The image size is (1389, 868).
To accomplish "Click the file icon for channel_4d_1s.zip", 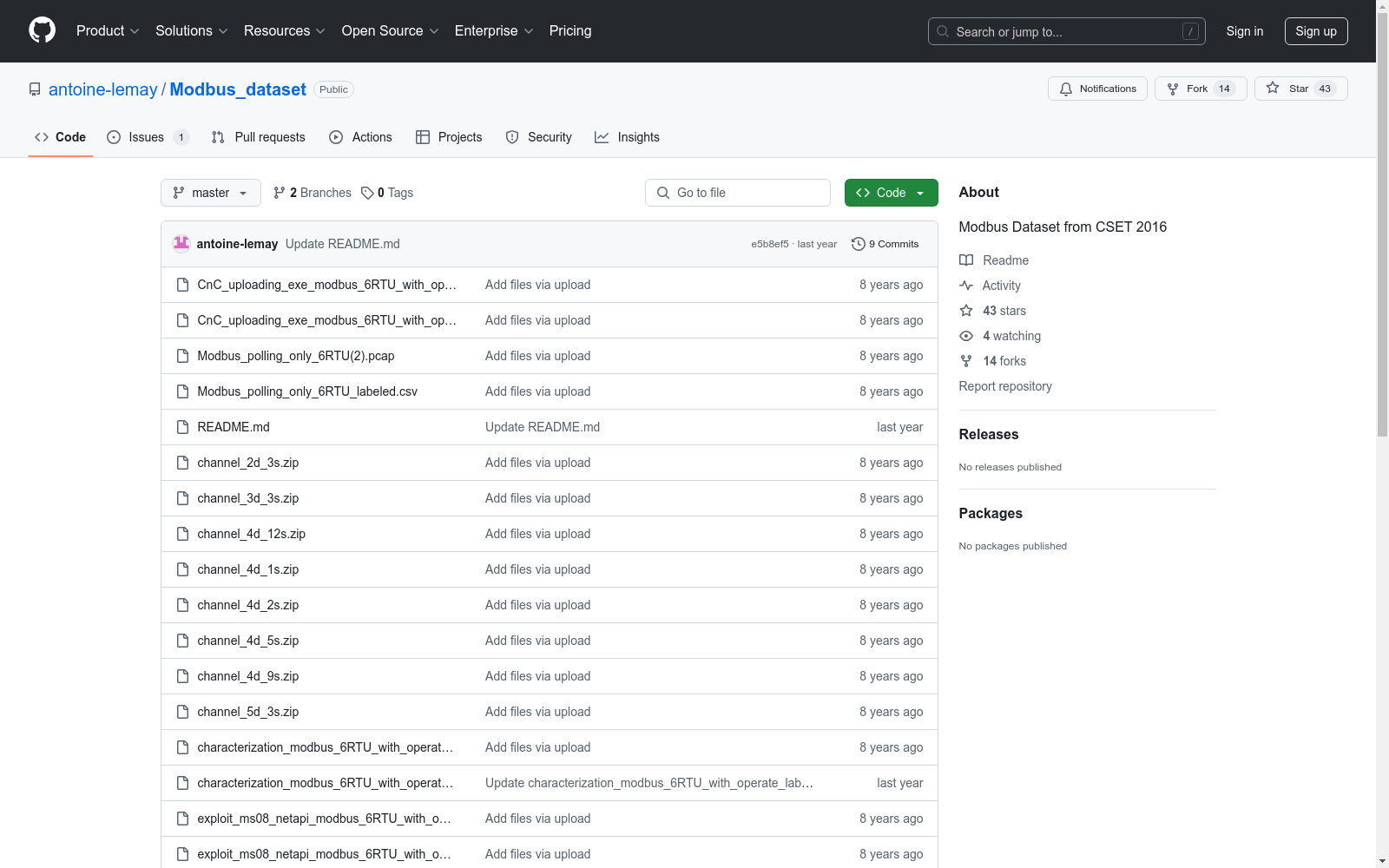I will pyautogui.click(x=182, y=569).
